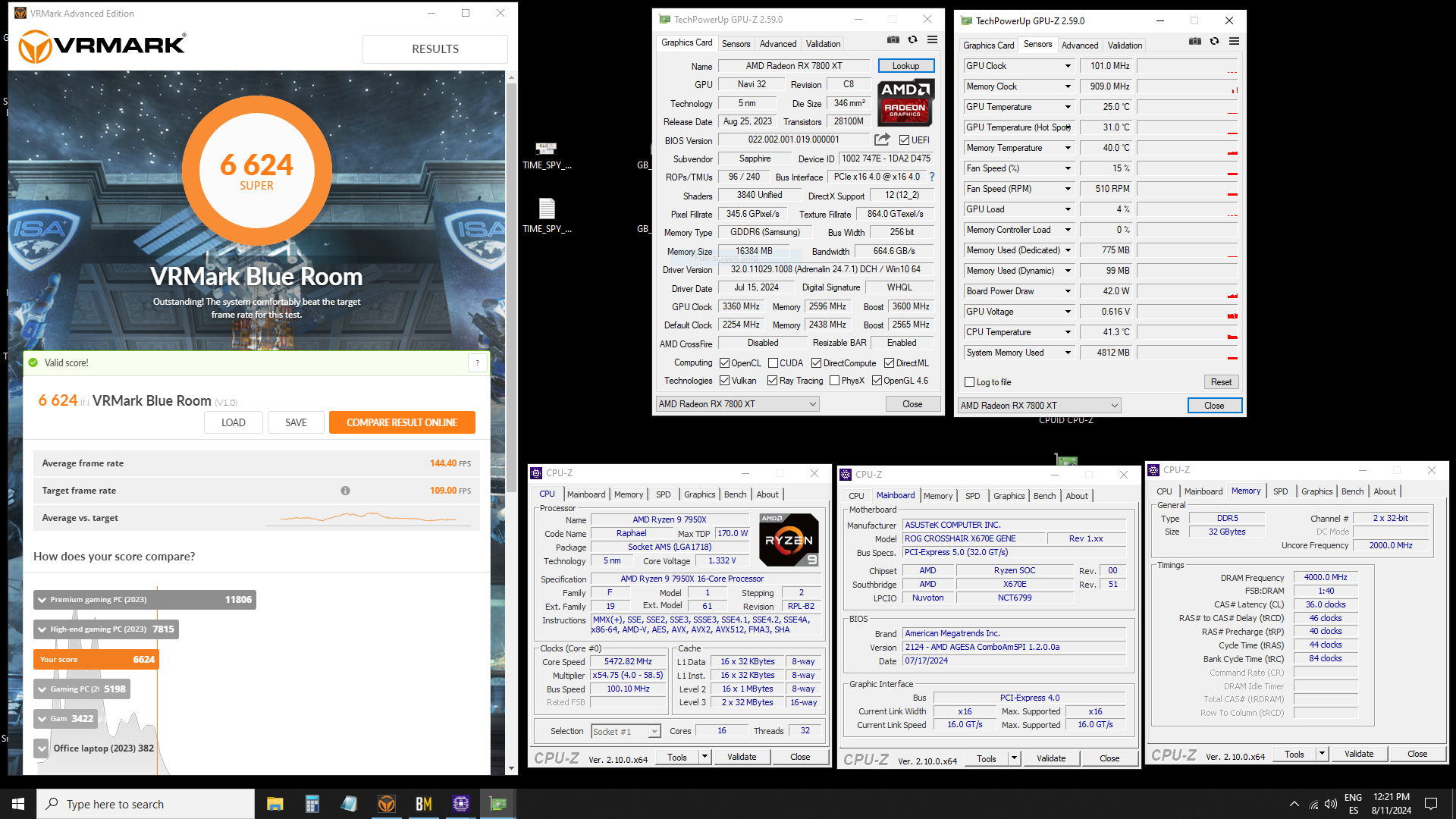Open the Socket #1 selection dropdown
Screen dimensions: 1456x819
(626, 732)
